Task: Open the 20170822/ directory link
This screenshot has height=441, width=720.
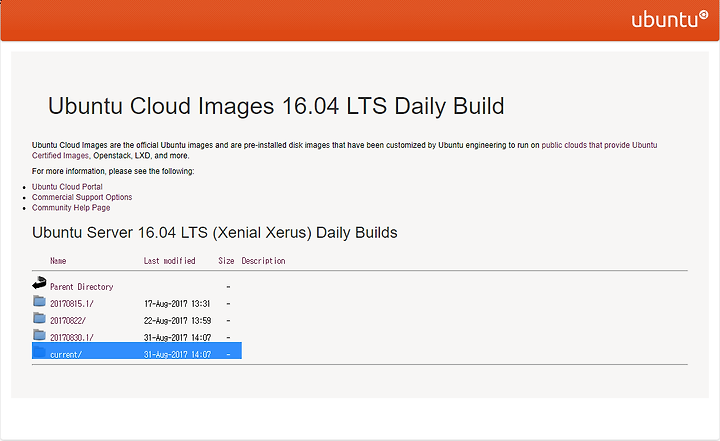Action: [68, 321]
